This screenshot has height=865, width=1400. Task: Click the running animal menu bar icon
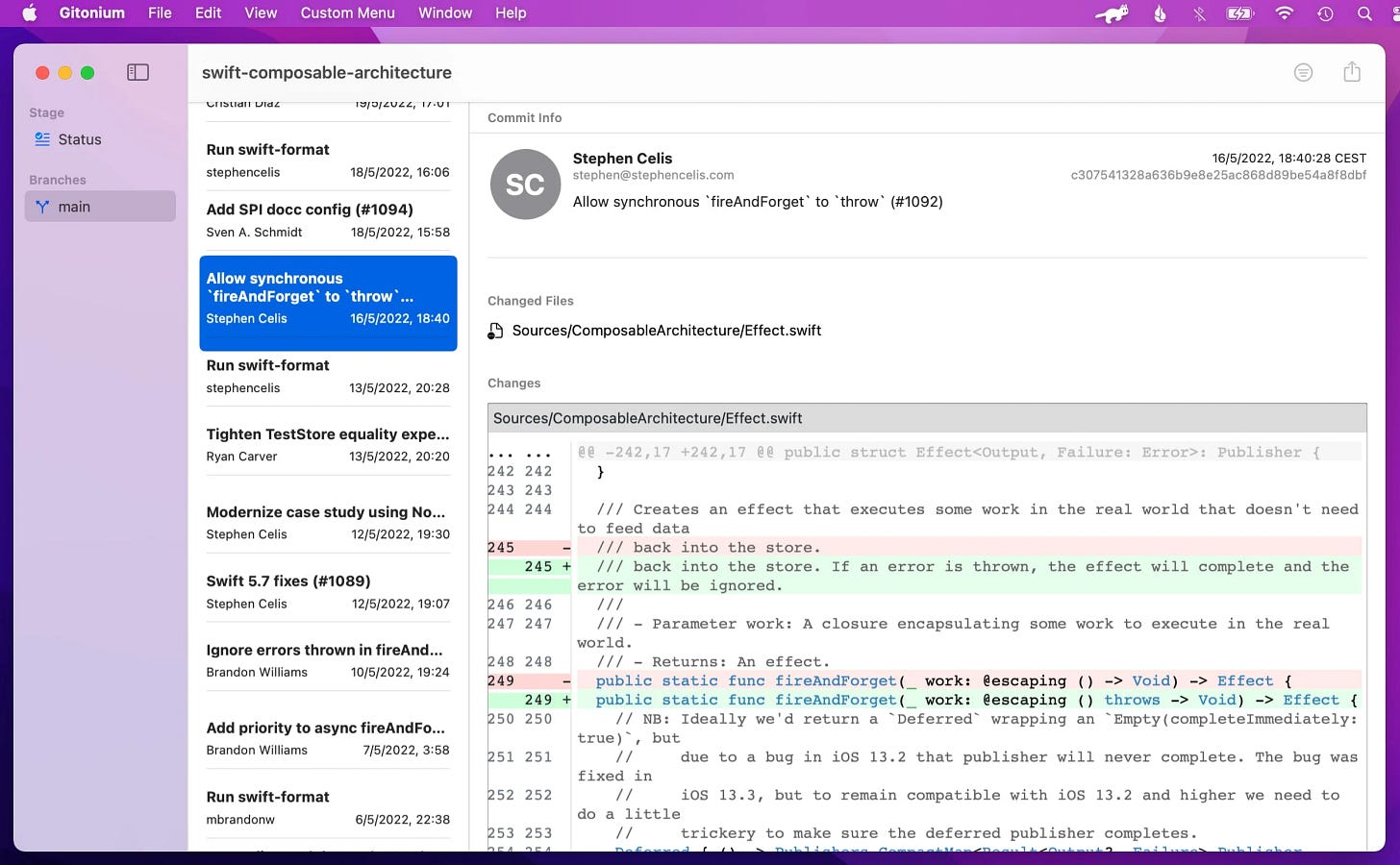[x=1112, y=13]
